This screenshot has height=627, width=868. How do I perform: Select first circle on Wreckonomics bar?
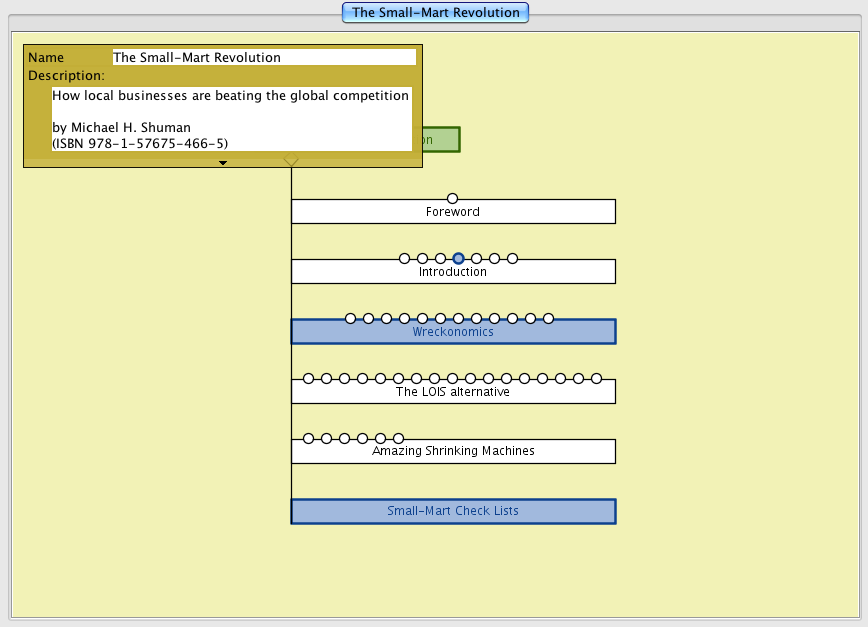pyautogui.click(x=350, y=319)
